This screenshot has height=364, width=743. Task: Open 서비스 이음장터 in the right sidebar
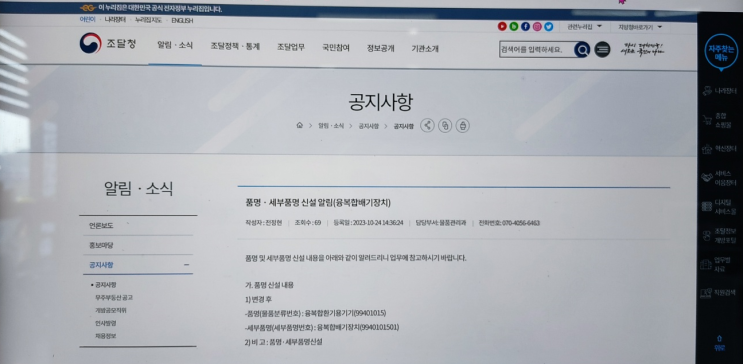click(x=719, y=178)
